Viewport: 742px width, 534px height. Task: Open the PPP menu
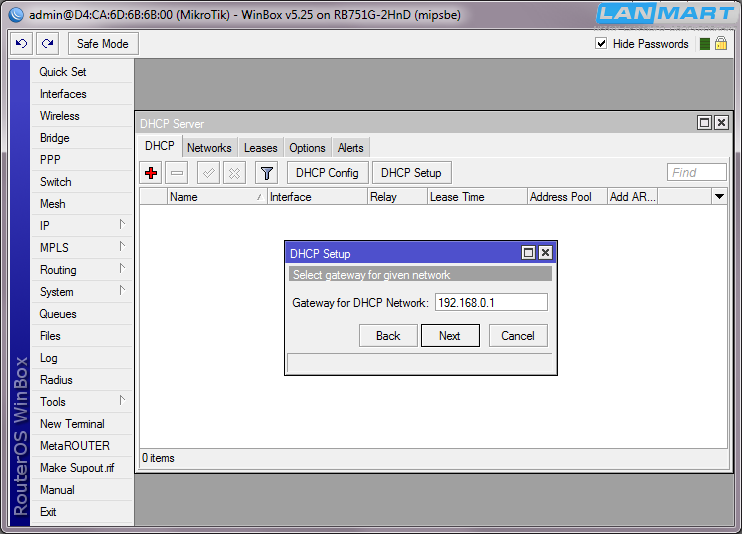(81, 160)
